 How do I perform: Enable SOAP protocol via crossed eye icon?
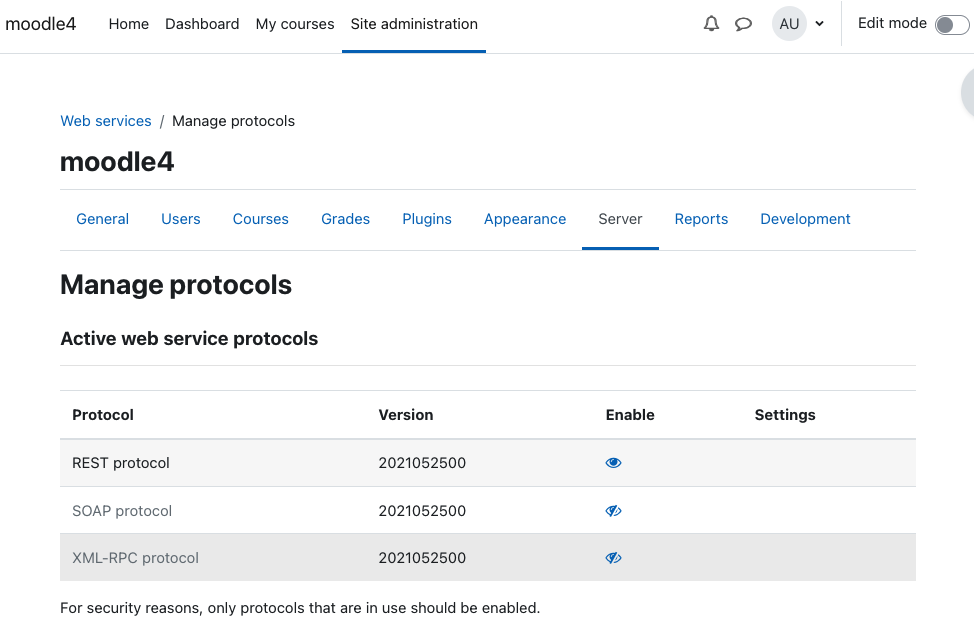(613, 511)
